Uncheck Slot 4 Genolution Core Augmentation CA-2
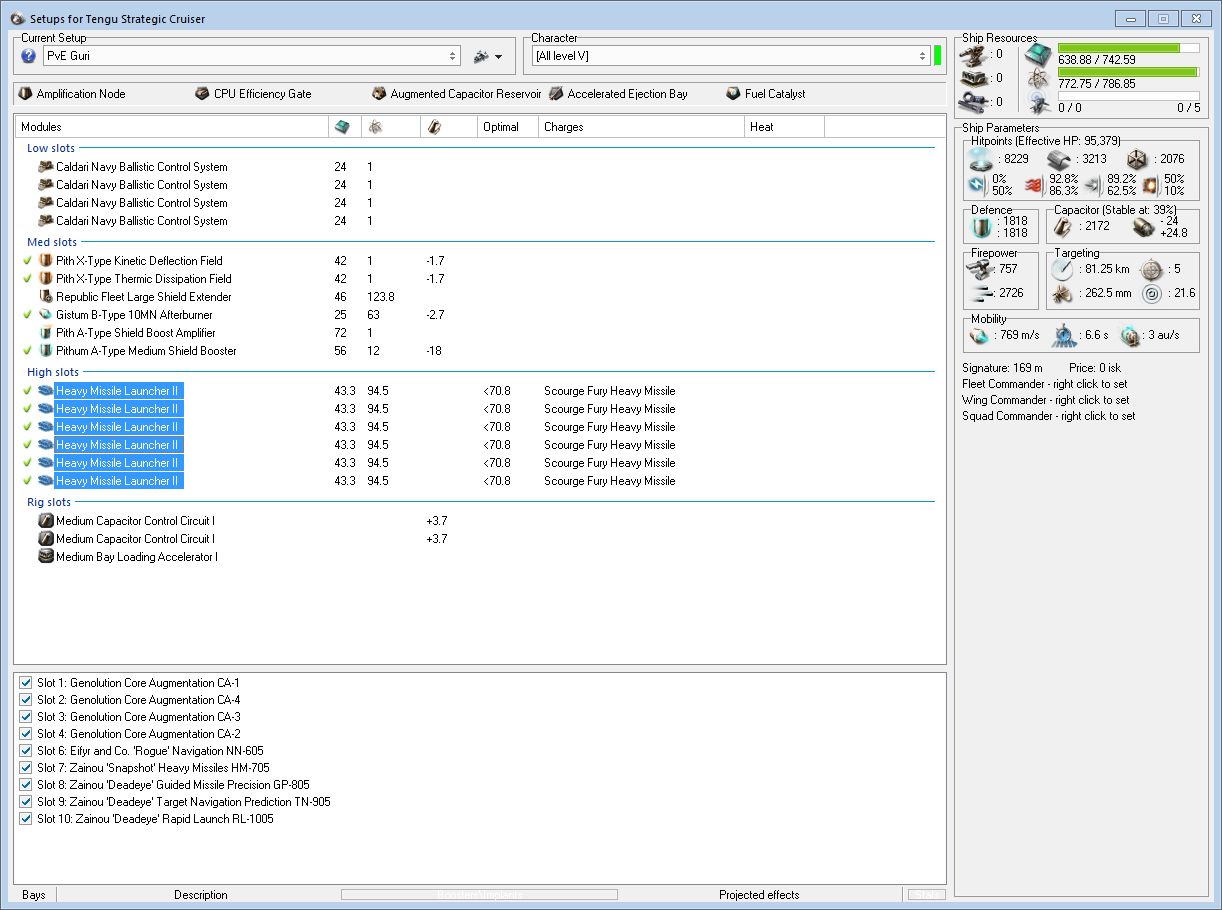The image size is (1222, 910). [x=26, y=734]
